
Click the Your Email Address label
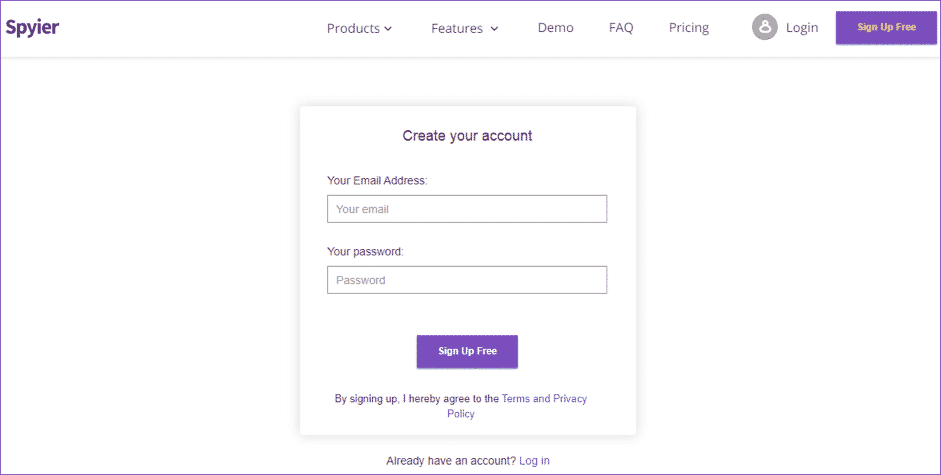coord(377,181)
